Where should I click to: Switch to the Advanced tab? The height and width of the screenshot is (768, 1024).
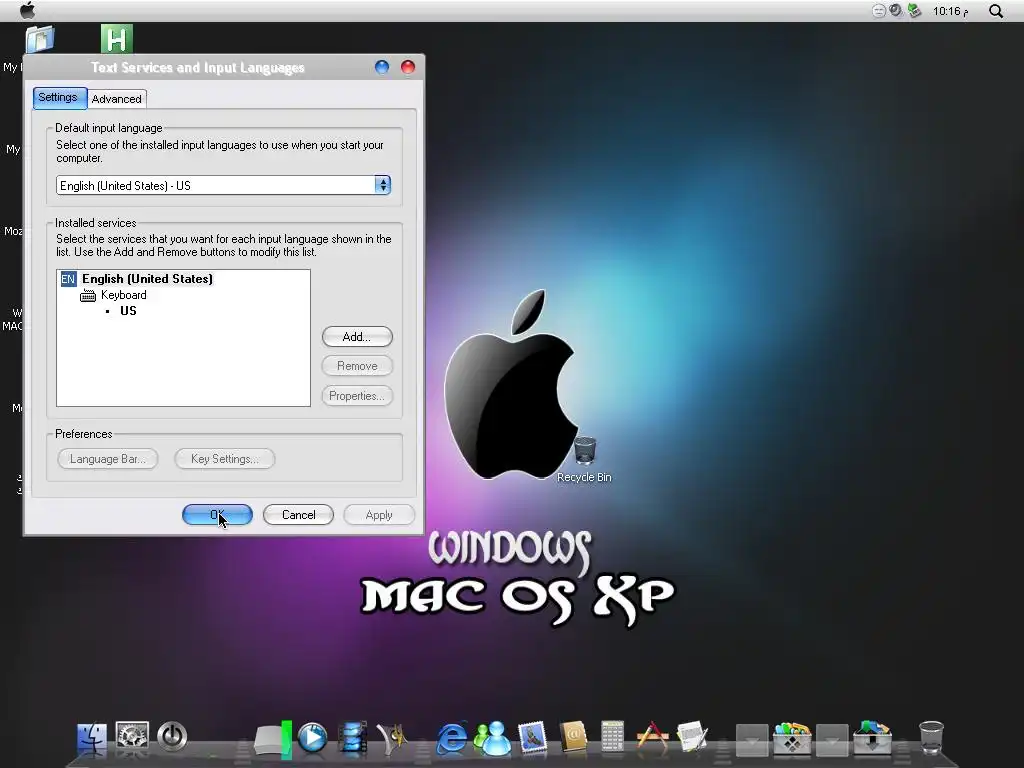[116, 99]
